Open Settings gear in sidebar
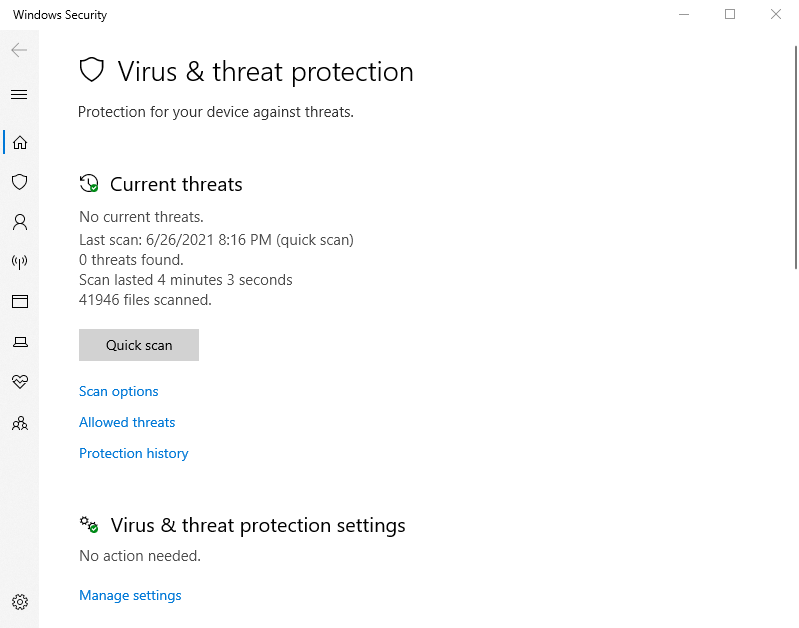Screen dimensions: 799x628 pos(19,602)
